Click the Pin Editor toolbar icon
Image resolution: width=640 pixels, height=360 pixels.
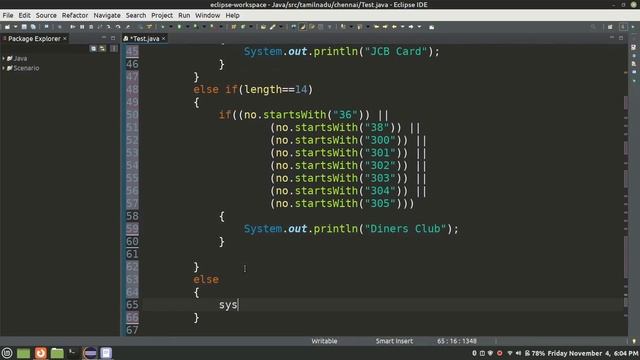pos(431,27)
